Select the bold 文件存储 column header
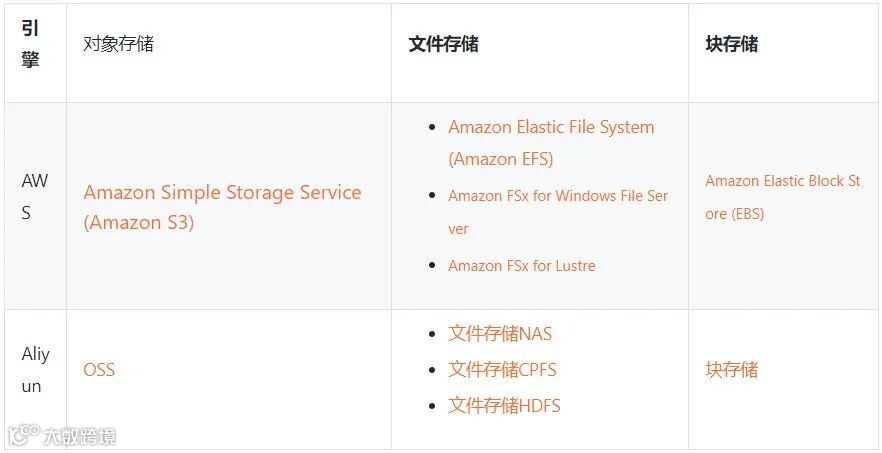Image resolution: width=882 pixels, height=453 pixels. click(x=443, y=45)
